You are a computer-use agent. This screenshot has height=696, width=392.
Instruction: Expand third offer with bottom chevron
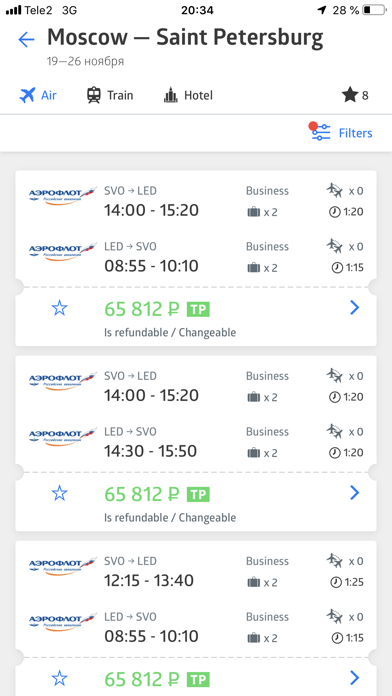pyautogui.click(x=354, y=677)
